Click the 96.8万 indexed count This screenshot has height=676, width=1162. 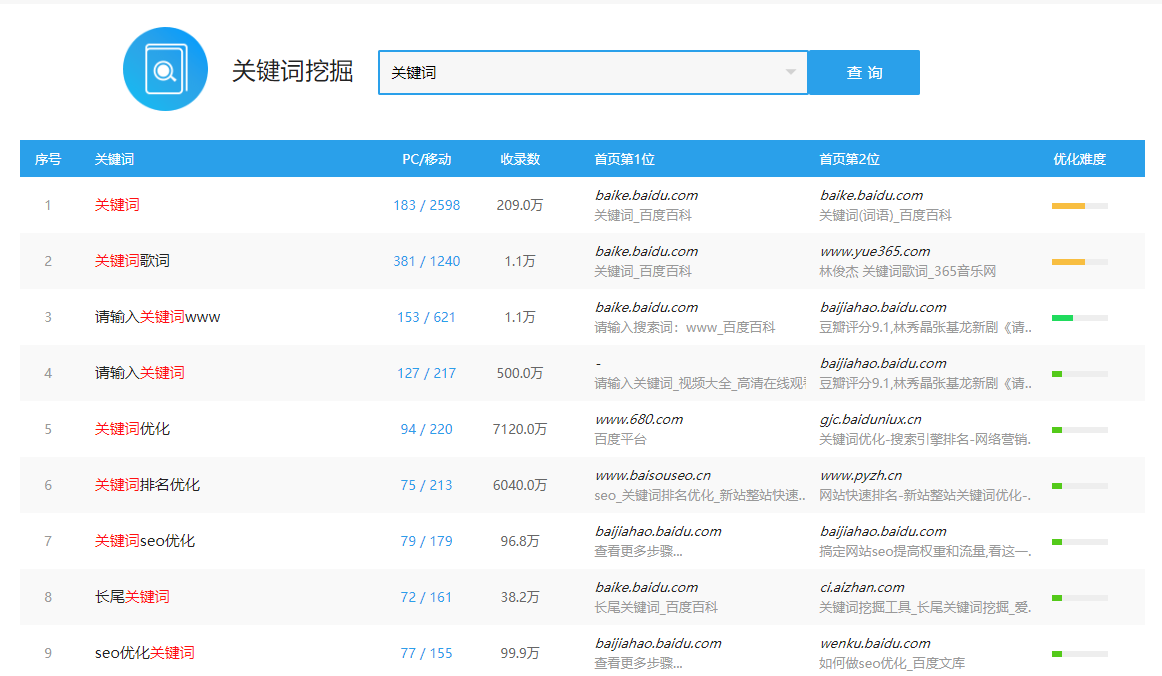[x=519, y=541]
